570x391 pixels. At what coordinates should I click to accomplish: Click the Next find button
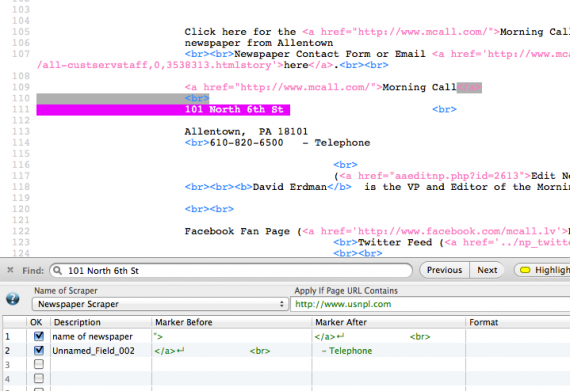pos(487,270)
